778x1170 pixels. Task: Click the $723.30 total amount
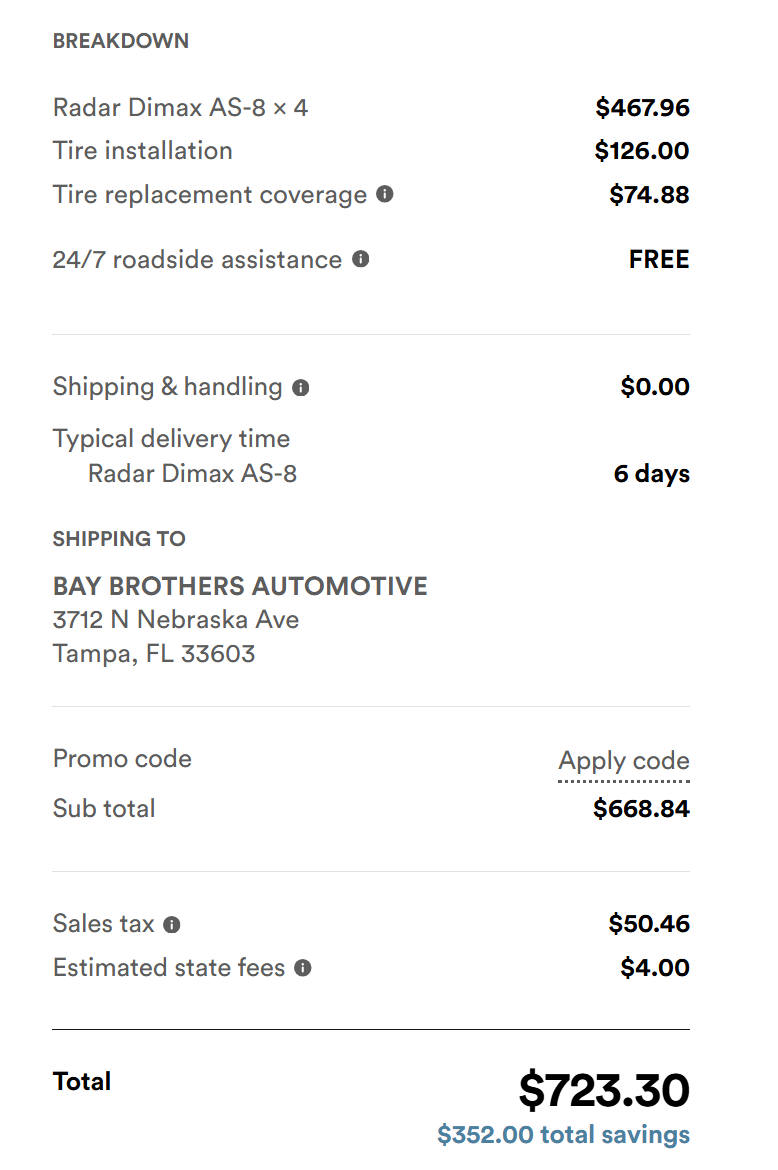point(604,1090)
